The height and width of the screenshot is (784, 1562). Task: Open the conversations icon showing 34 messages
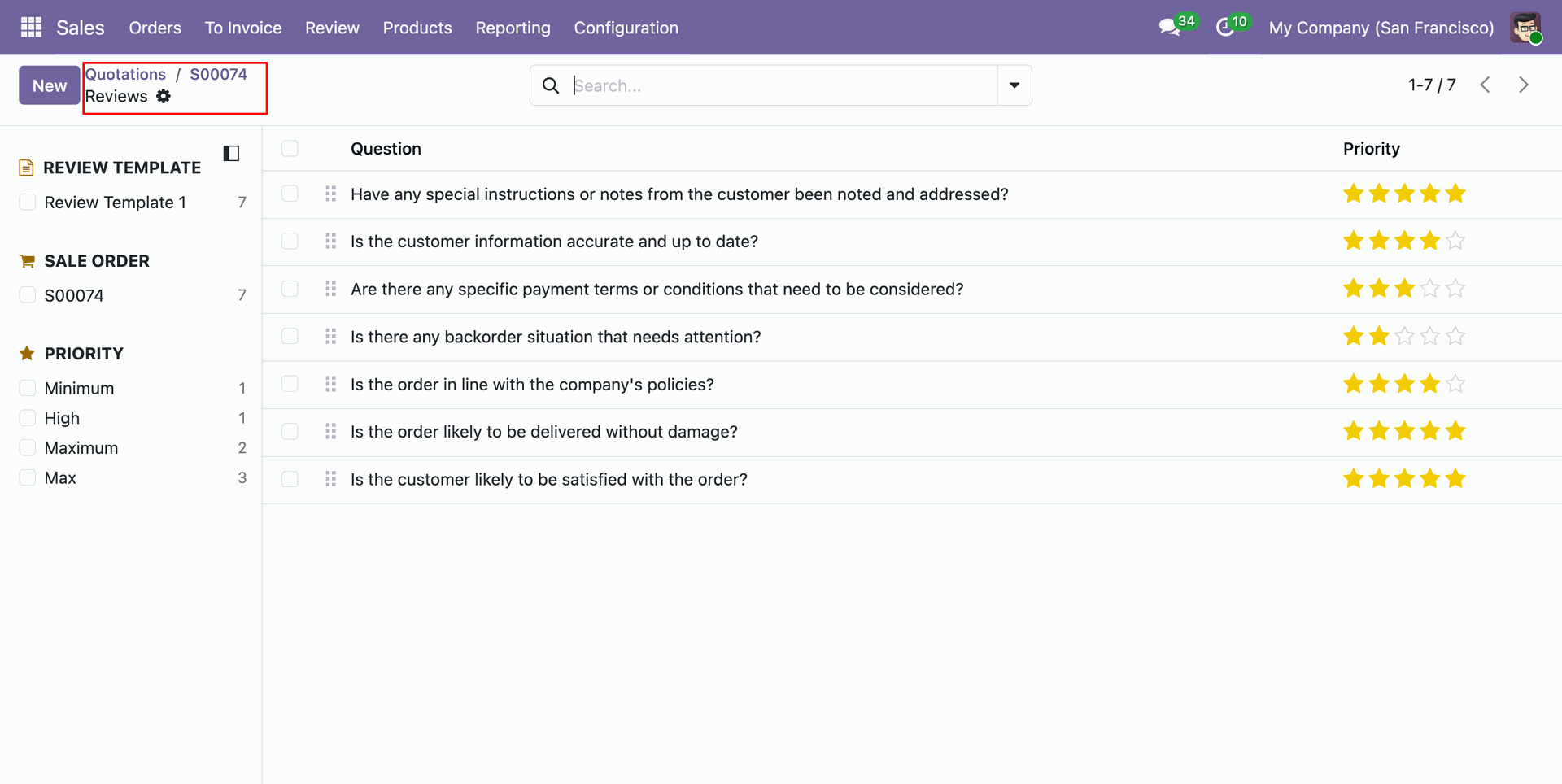pos(1176,26)
